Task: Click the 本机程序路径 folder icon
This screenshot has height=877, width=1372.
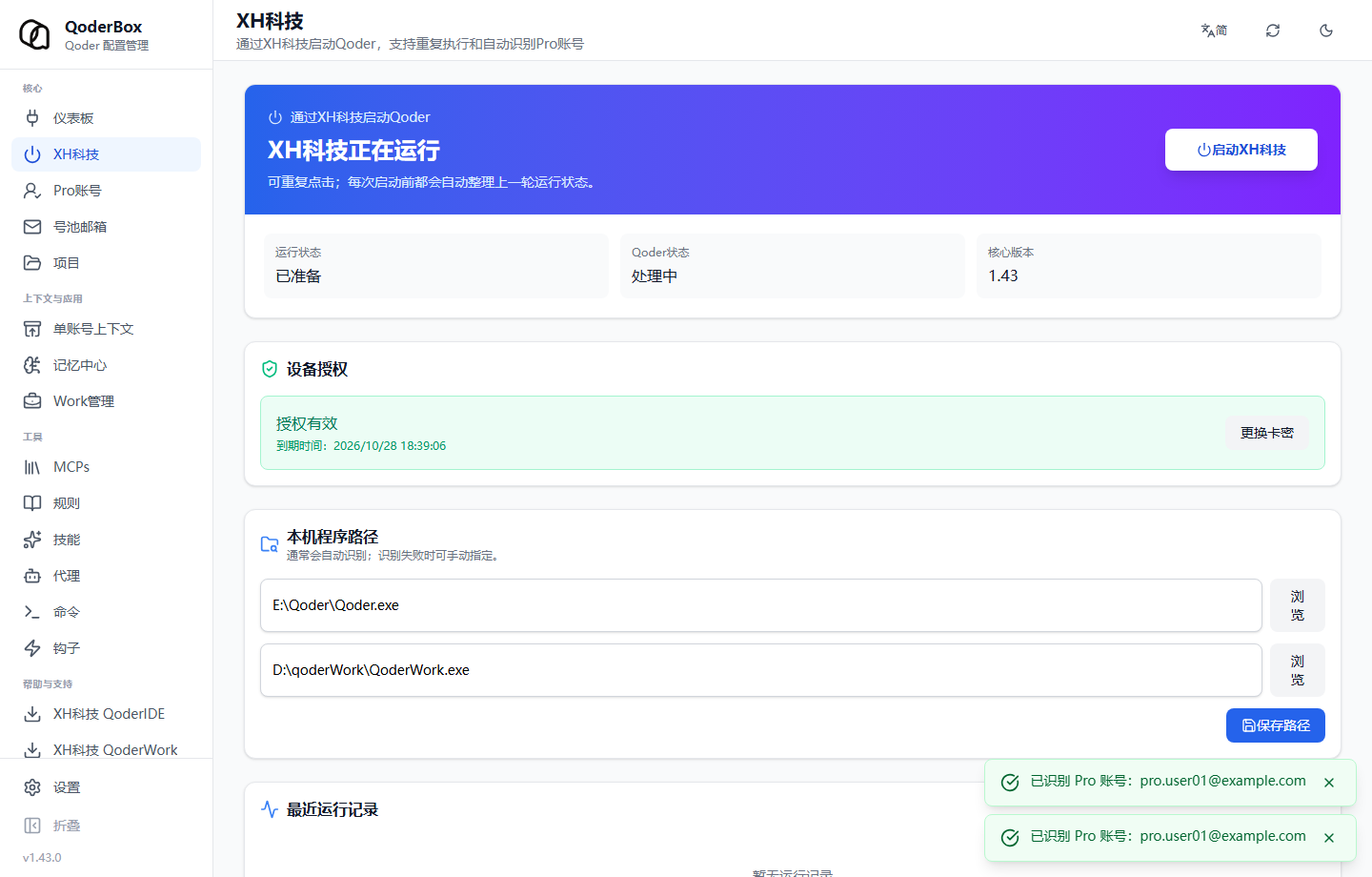Action: click(270, 544)
